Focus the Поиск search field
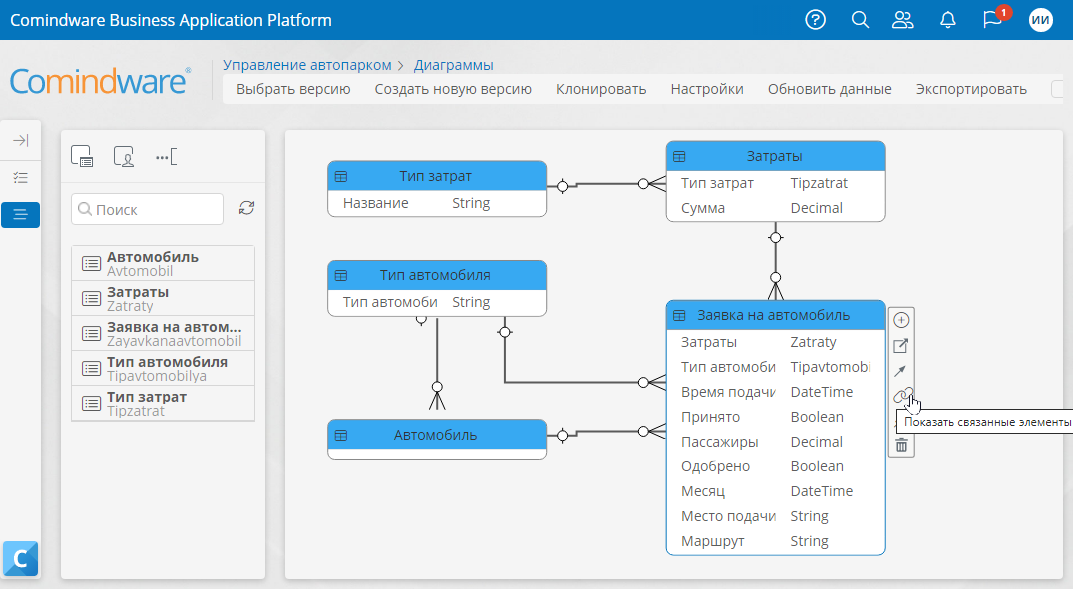Viewport: 1073px width, 589px height. (x=147, y=209)
